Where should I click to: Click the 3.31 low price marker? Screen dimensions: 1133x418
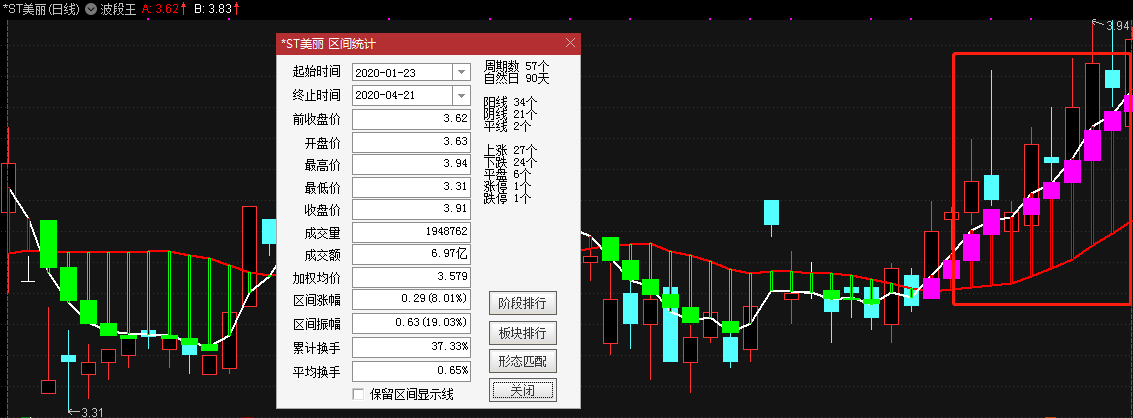91,411
